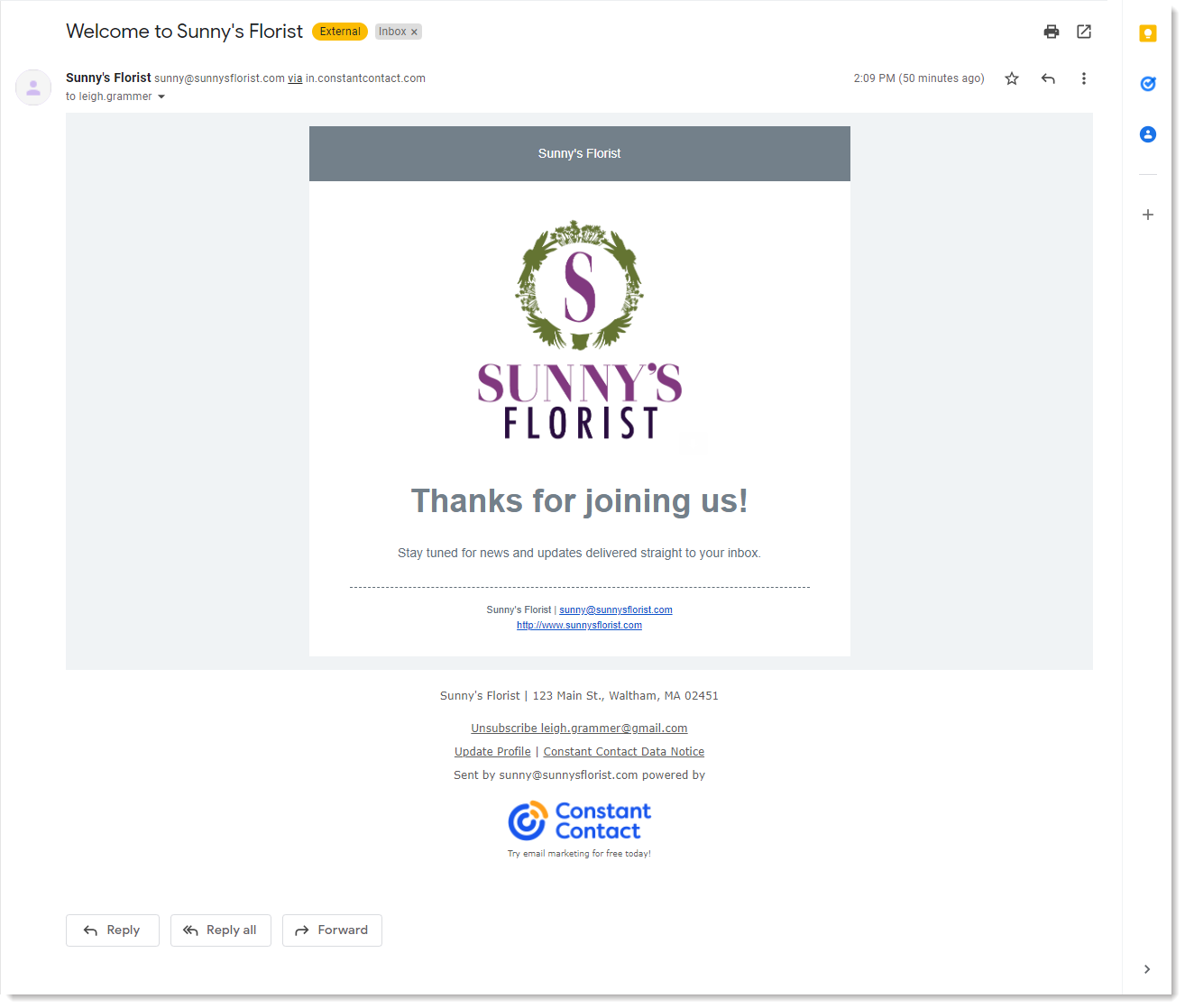This screenshot has height=1008, width=1185.
Task: Click the sender's avatar picture
Action: tap(33, 87)
